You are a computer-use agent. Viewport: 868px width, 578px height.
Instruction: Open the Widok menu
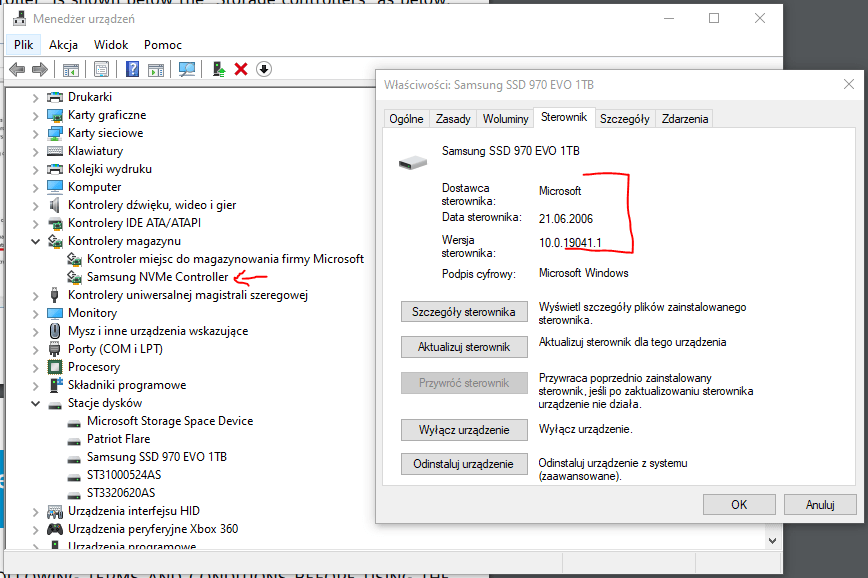(x=111, y=45)
